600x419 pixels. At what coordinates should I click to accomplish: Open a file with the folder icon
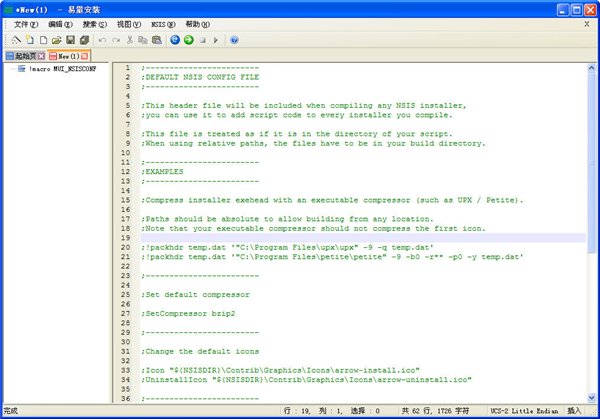point(55,40)
